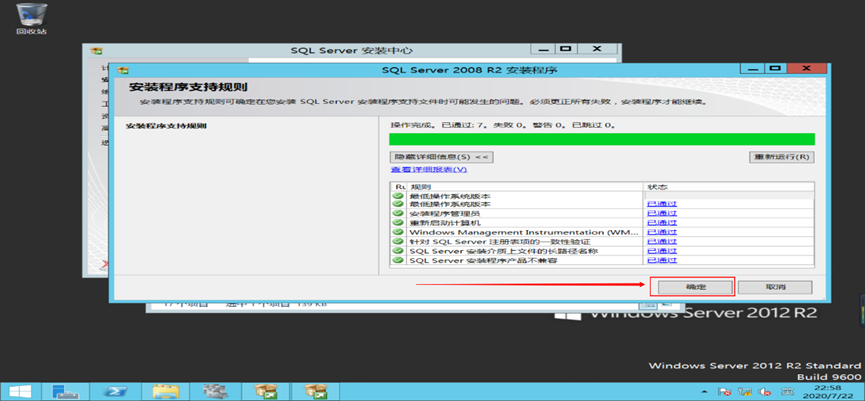Open File Explorer from the taskbar
This screenshot has height=401, width=865.
click(x=165, y=391)
